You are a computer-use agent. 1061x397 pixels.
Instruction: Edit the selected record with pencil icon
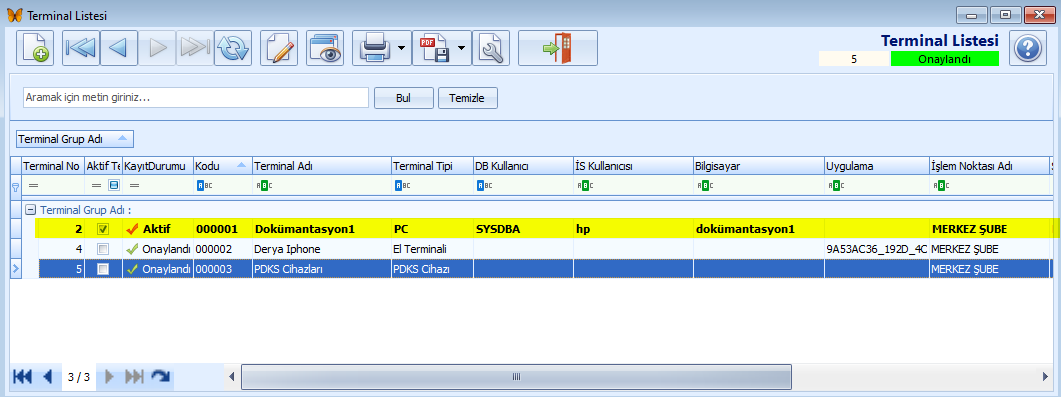pyautogui.click(x=279, y=48)
